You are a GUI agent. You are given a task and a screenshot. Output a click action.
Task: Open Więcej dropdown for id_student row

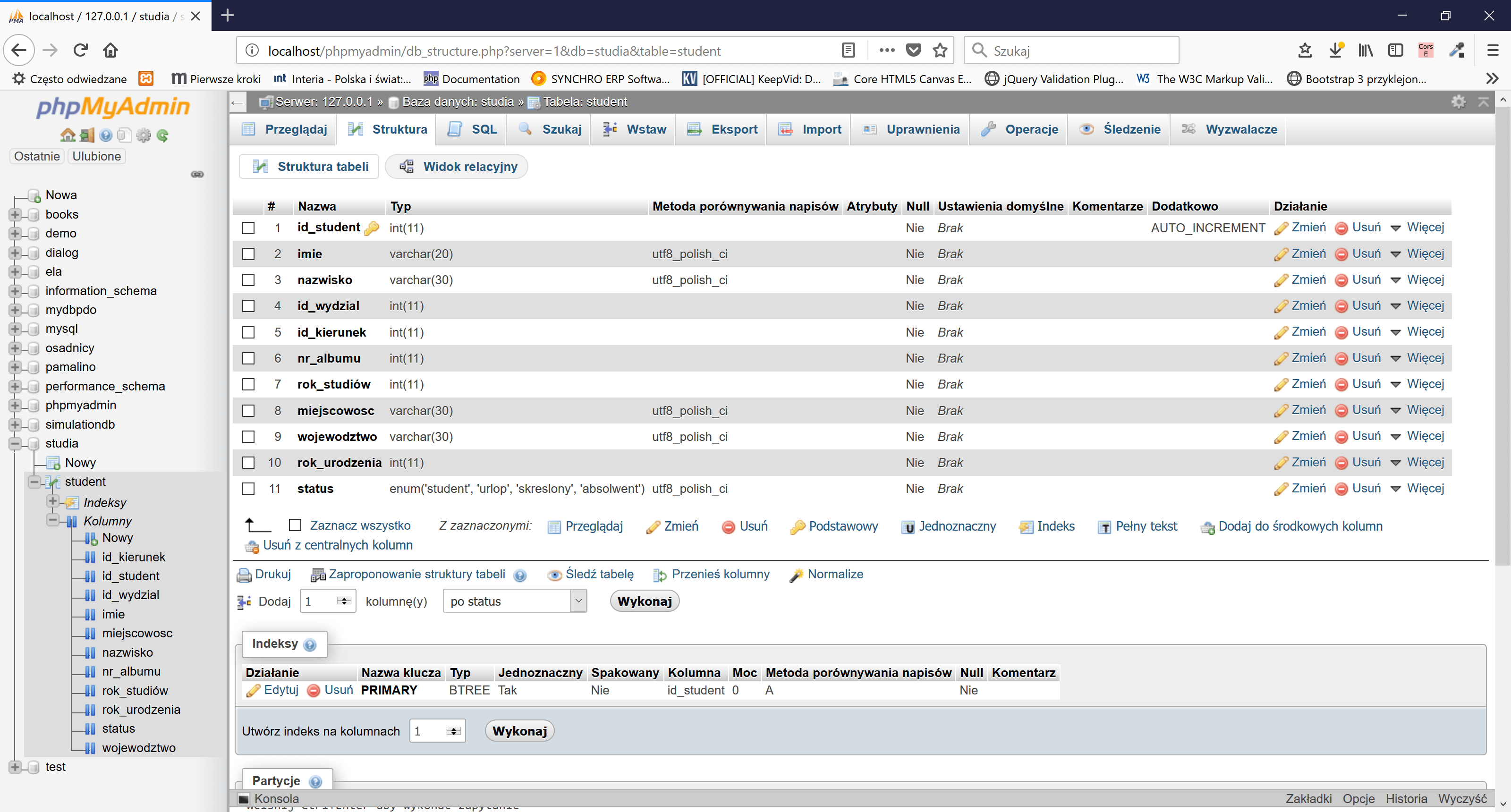pos(1417,228)
